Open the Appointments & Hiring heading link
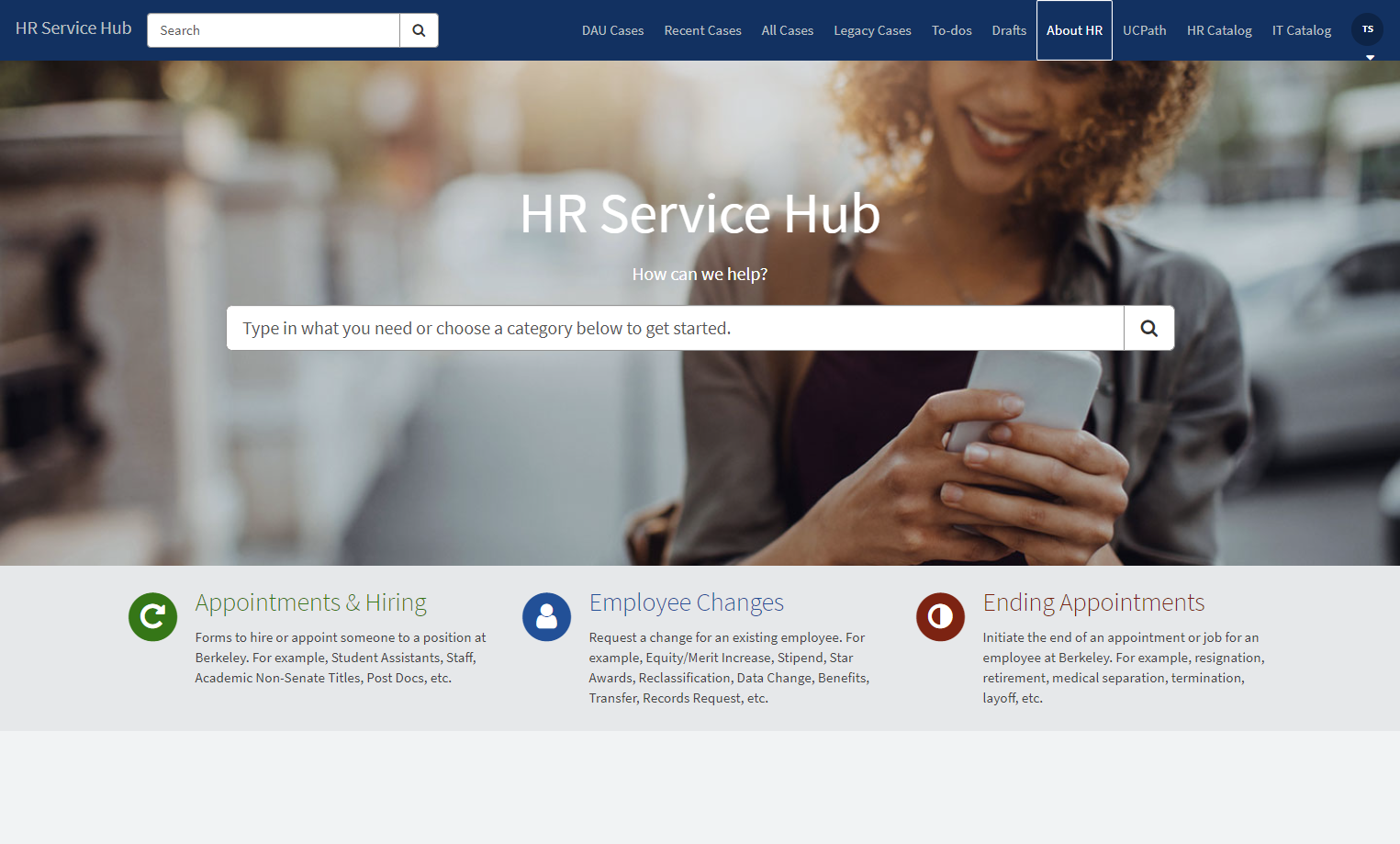The height and width of the screenshot is (844, 1400). point(310,602)
